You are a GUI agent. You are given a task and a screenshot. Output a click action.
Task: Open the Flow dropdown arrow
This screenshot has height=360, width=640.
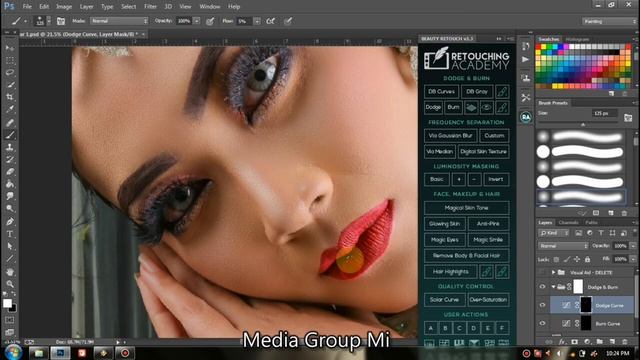point(257,21)
